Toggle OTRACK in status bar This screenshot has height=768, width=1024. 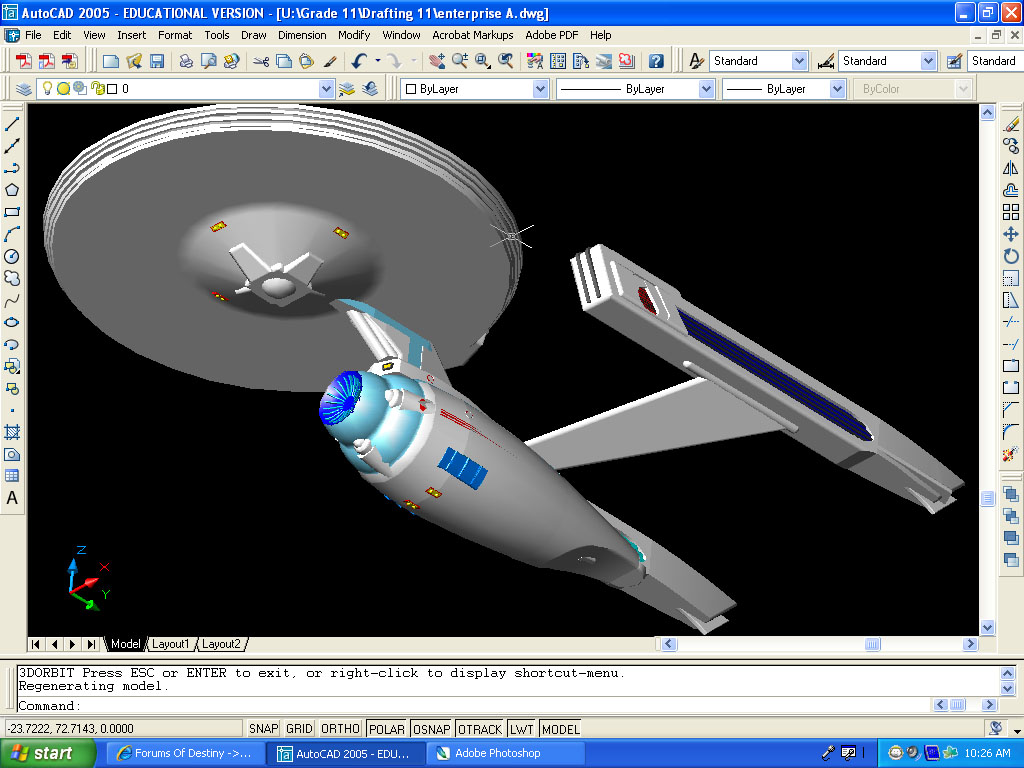(x=480, y=729)
